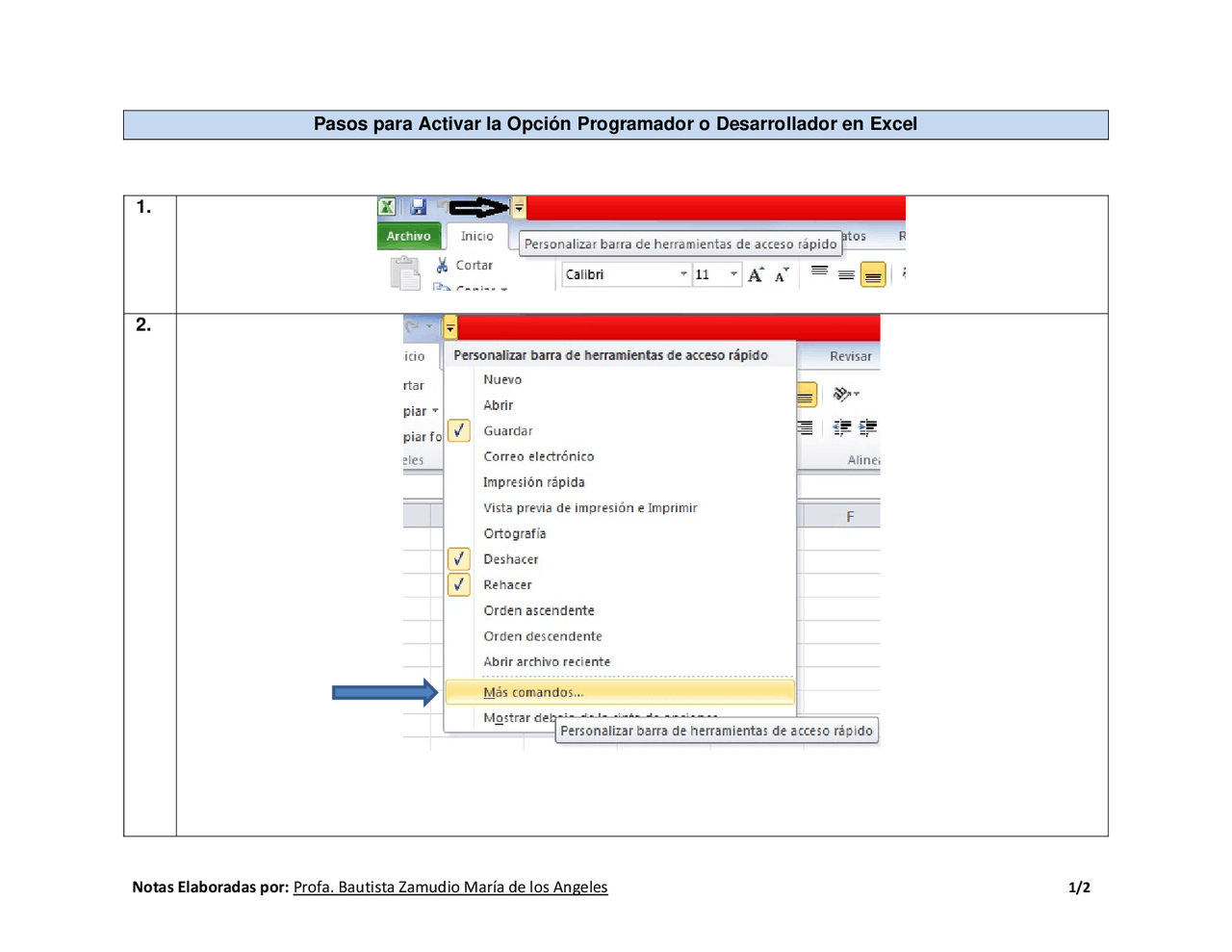Screen dimensions: 1232x952
Task: Click the increase font size icon
Action: click(x=755, y=274)
